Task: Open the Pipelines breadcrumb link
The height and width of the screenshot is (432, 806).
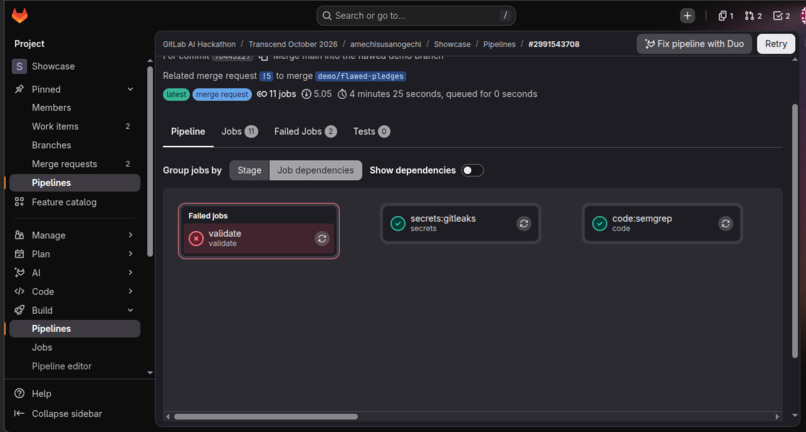Action: click(499, 44)
